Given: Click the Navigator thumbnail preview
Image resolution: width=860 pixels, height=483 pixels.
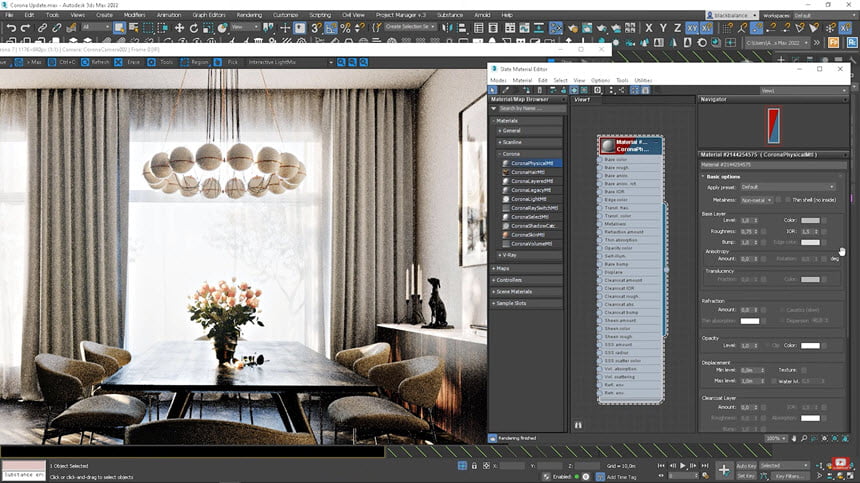Looking at the screenshot, I should click(x=773, y=126).
